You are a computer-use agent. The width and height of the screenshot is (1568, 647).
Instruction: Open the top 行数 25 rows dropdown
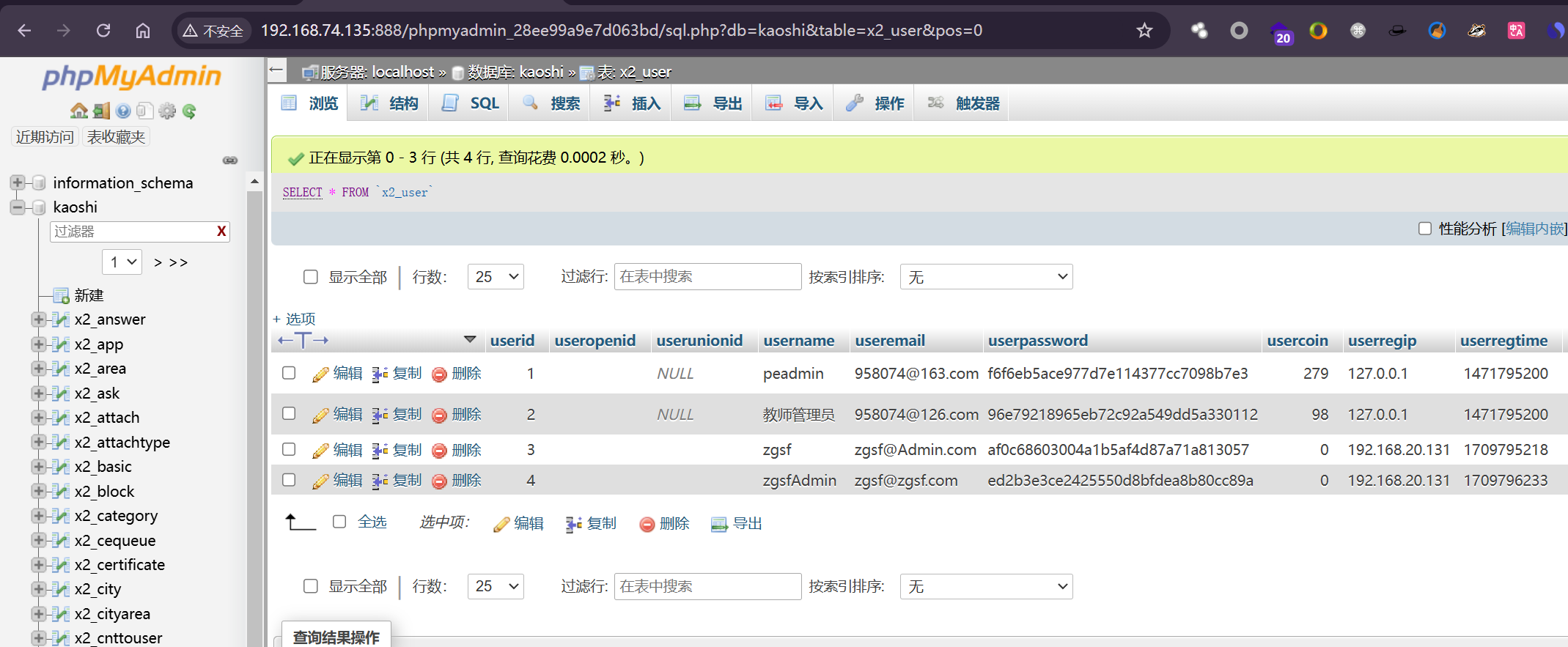(496, 277)
